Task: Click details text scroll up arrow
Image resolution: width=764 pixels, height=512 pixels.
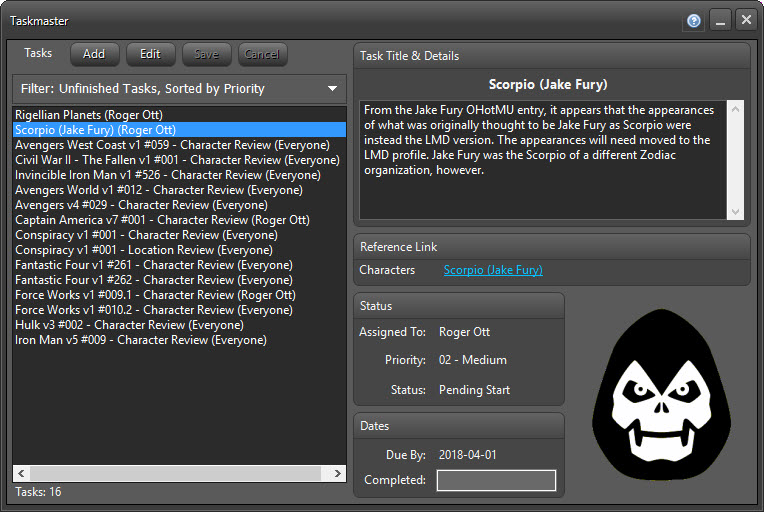Action: tap(735, 109)
